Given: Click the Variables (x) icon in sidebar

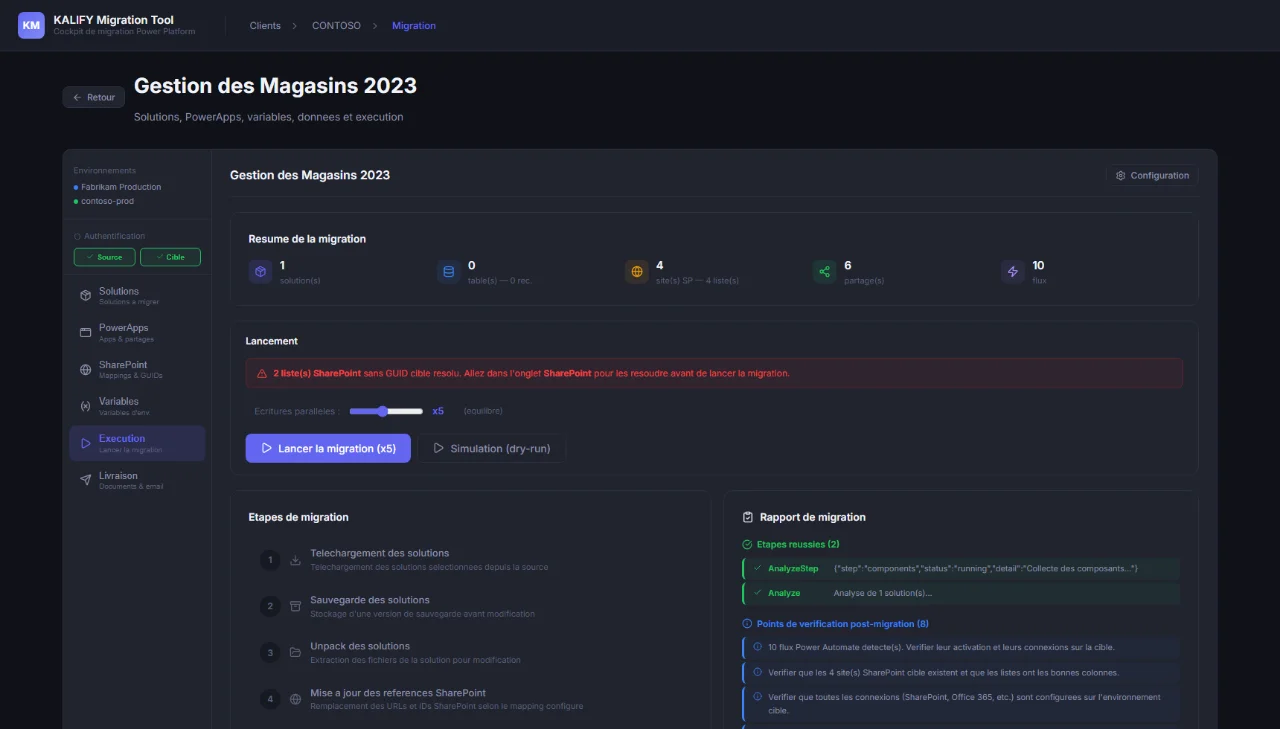Looking at the screenshot, I should 85,406.
